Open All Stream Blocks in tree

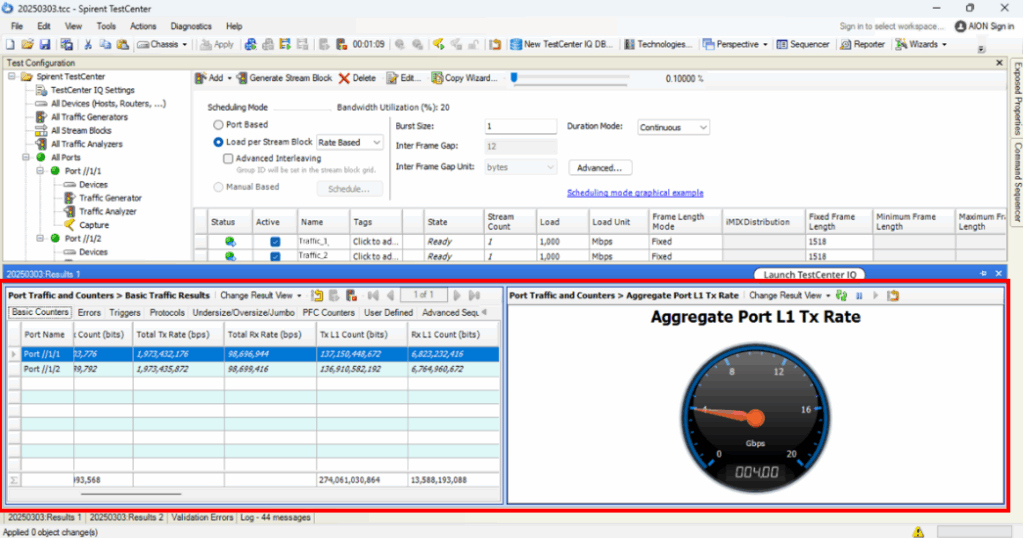coord(81,131)
